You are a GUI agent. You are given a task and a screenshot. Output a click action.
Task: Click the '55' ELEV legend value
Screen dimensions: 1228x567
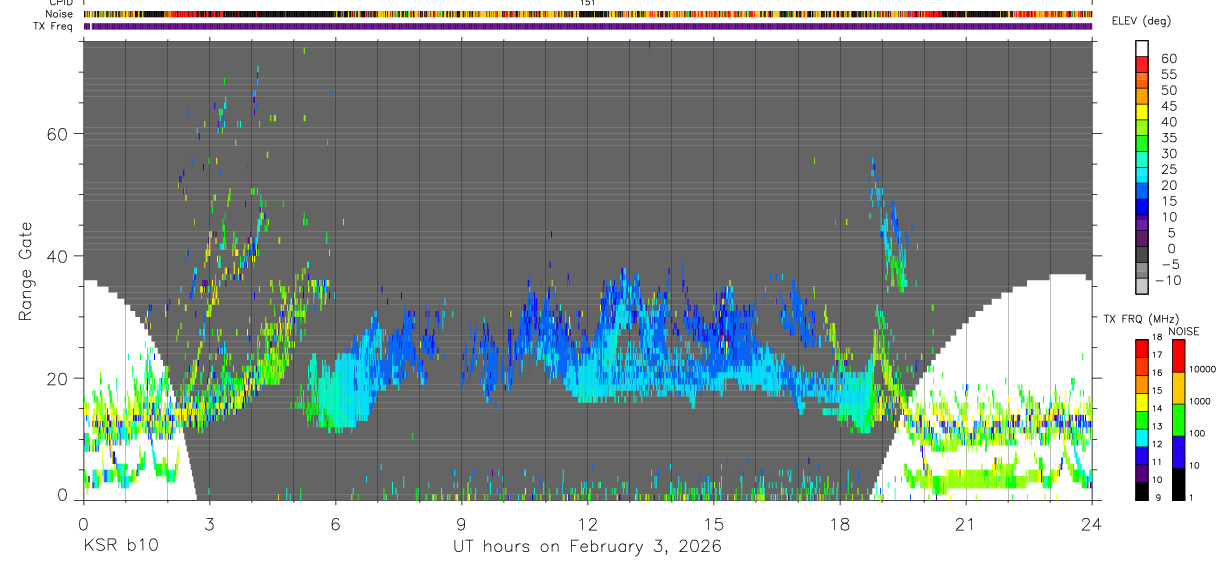(1168, 75)
